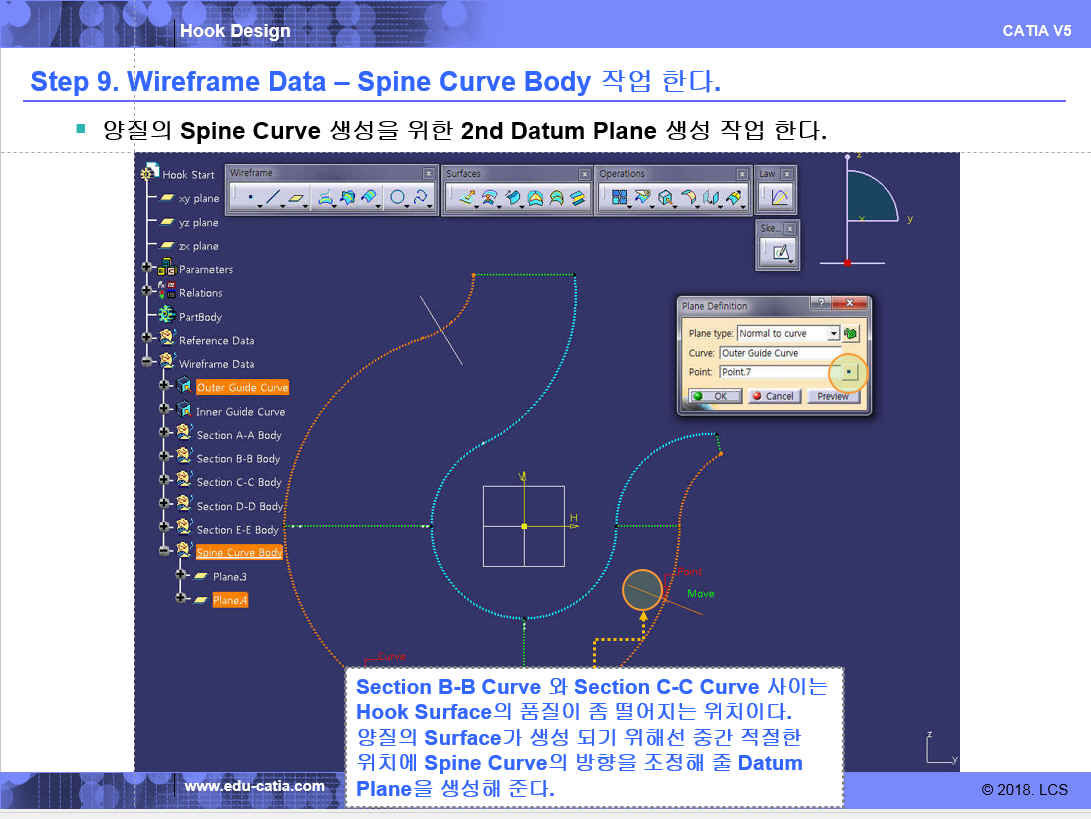Click the Extrude icon in Surfaces toolbar
This screenshot has width=1091, height=819.
(x=466, y=198)
